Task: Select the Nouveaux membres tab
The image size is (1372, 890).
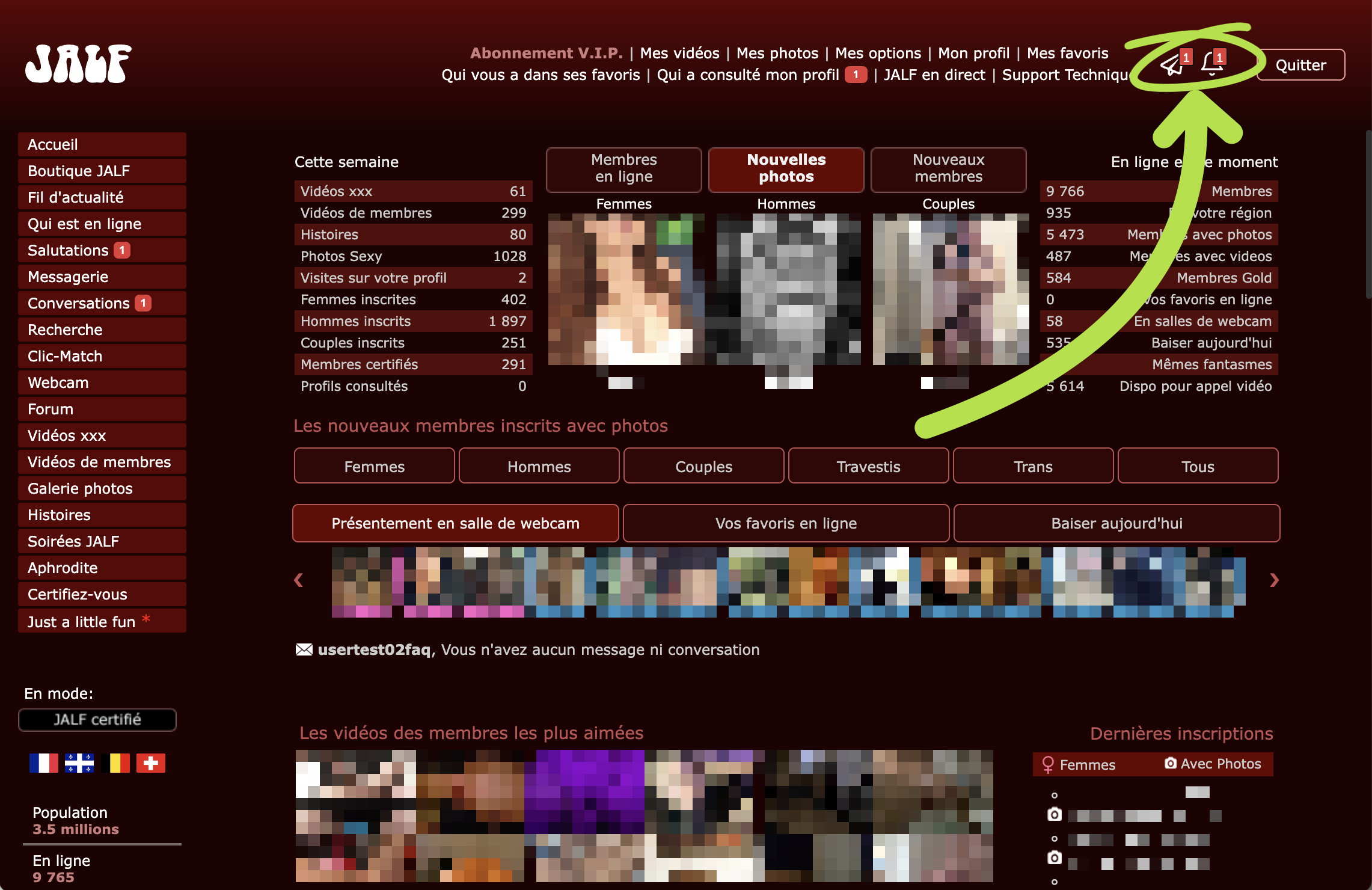Action: [948, 170]
